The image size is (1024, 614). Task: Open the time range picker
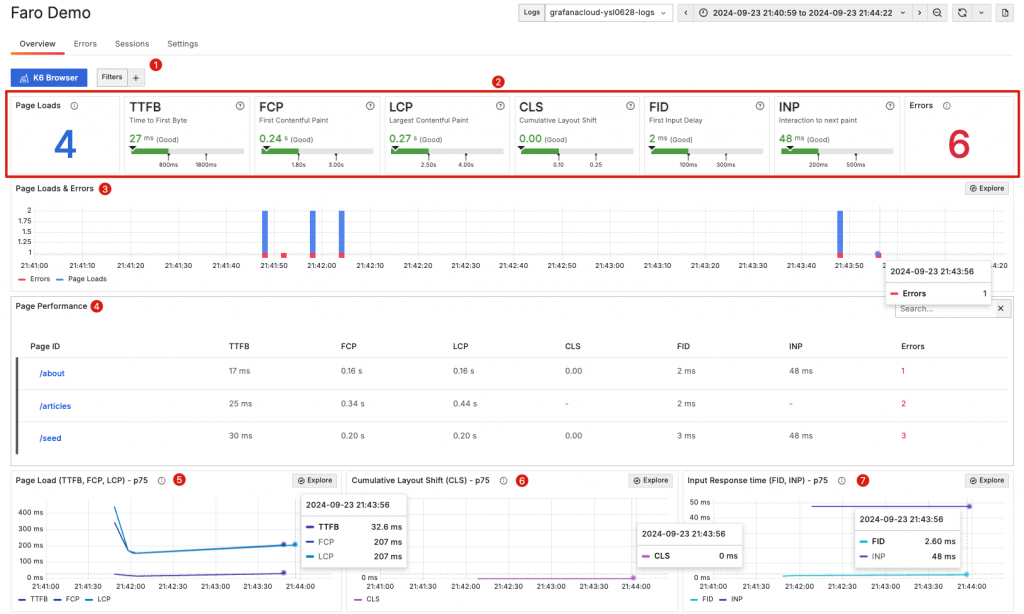coord(803,12)
